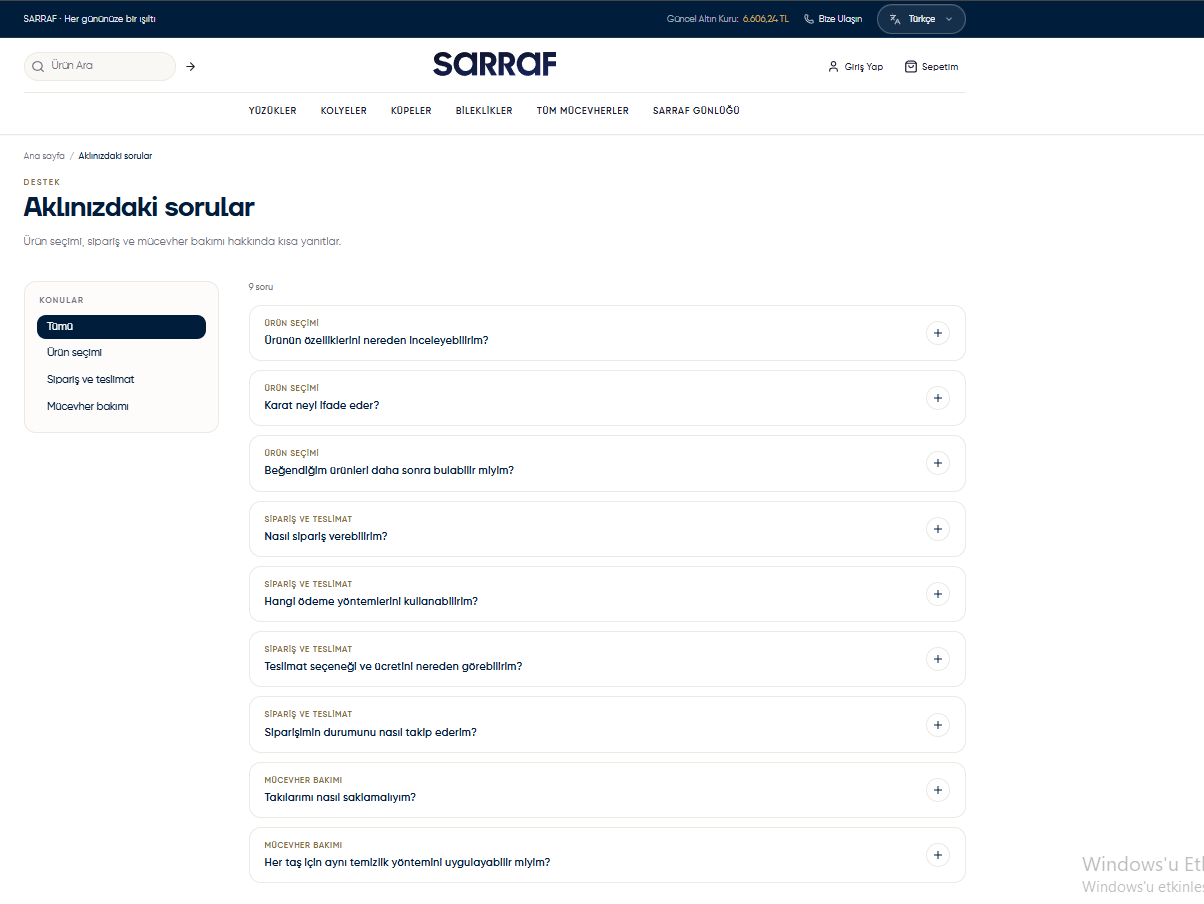
Task: Click the "Aklınızdaki sorular" breadcrumb text
Action: click(x=115, y=156)
